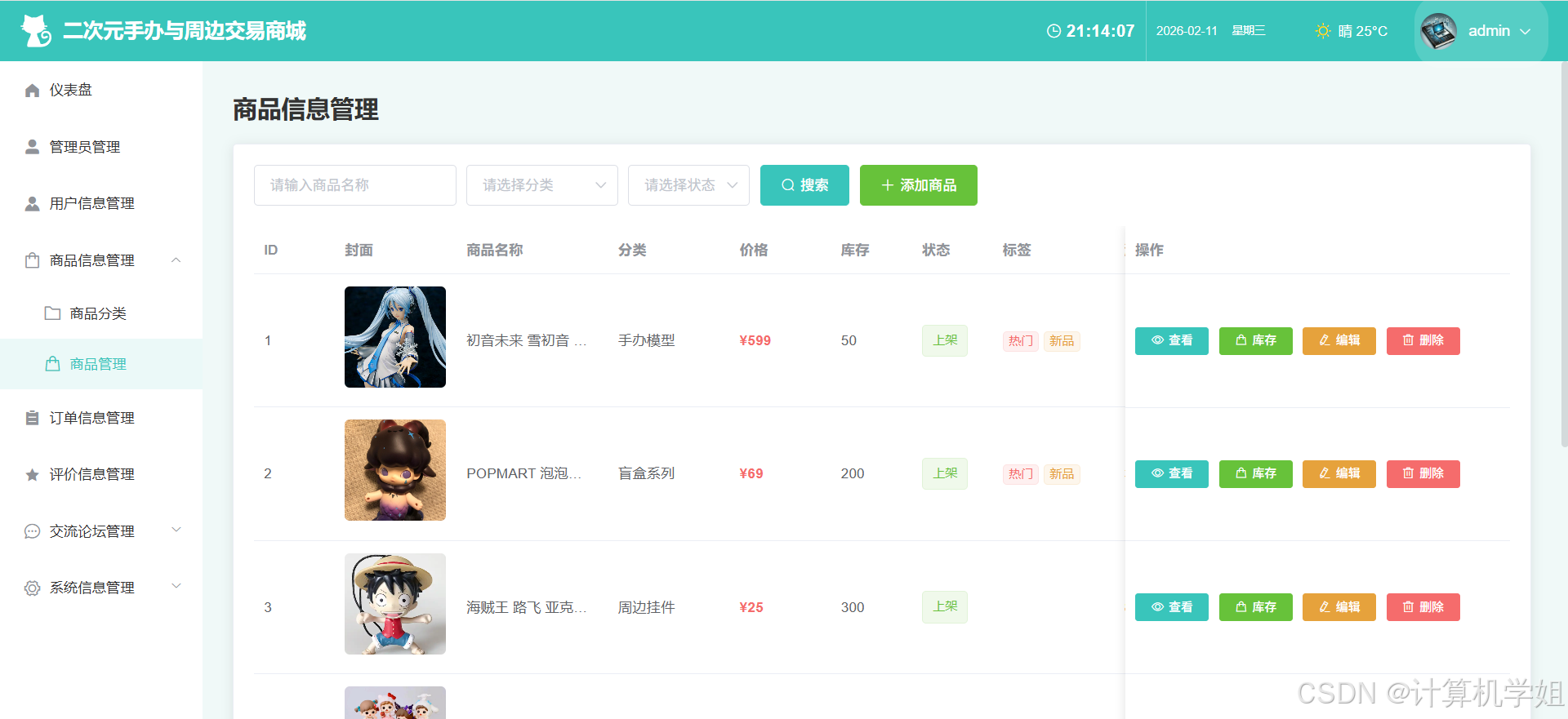This screenshot has width=1568, height=719.
Task: Open 商品分类 submenu item
Action: click(x=101, y=313)
